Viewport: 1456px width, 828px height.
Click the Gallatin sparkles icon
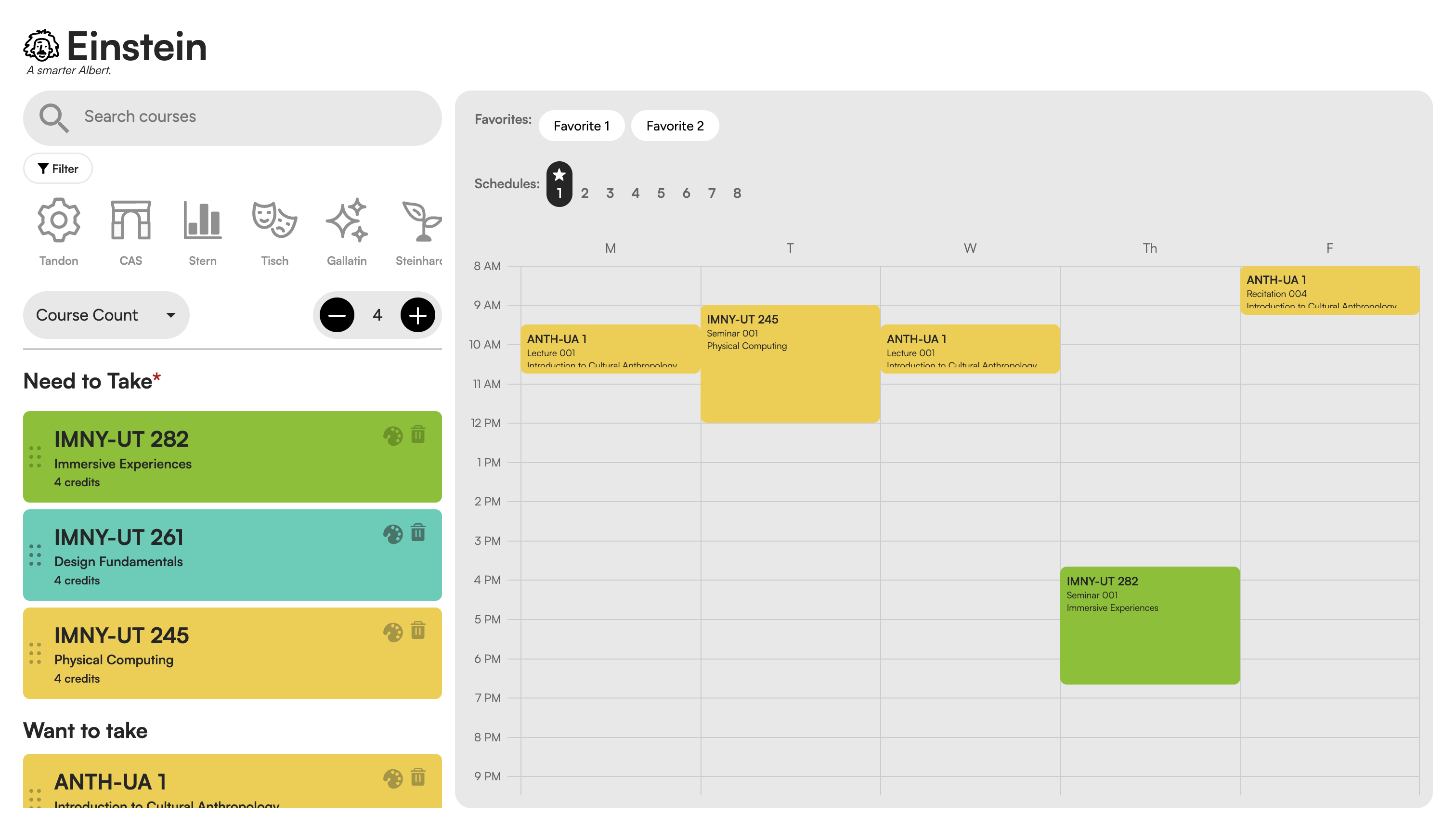(x=347, y=220)
